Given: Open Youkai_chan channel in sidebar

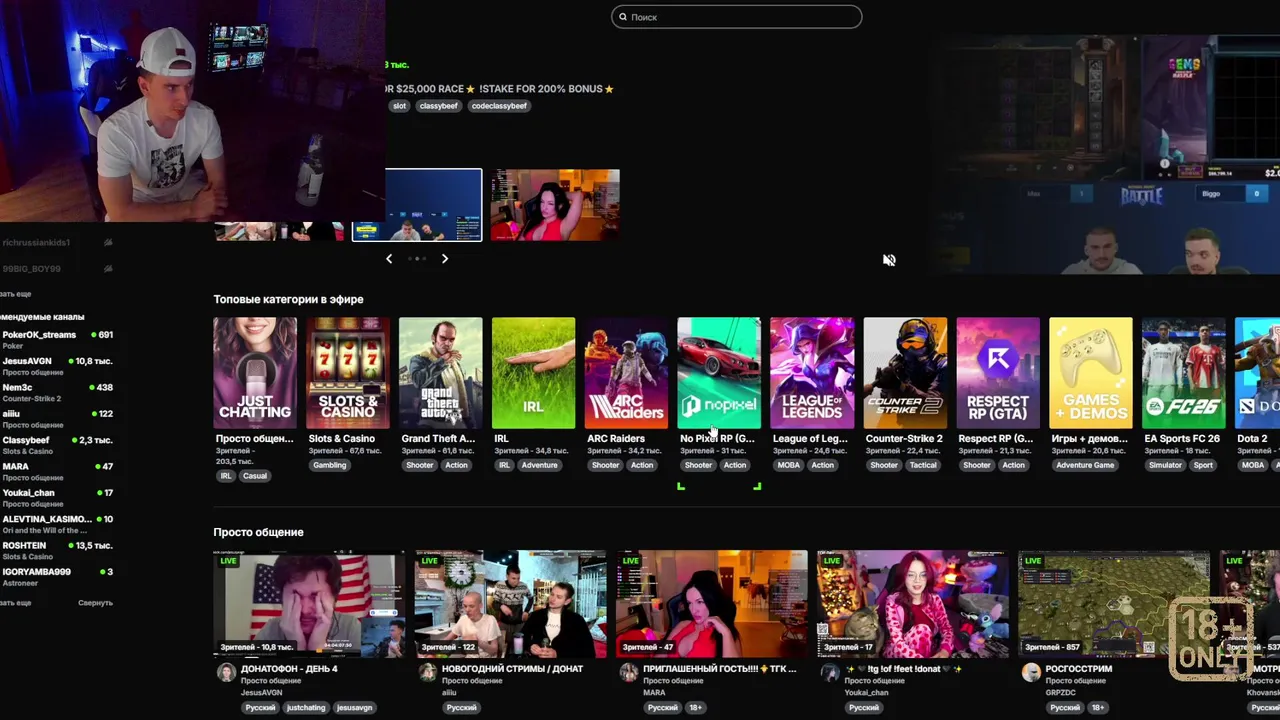Looking at the screenshot, I should tap(57, 497).
